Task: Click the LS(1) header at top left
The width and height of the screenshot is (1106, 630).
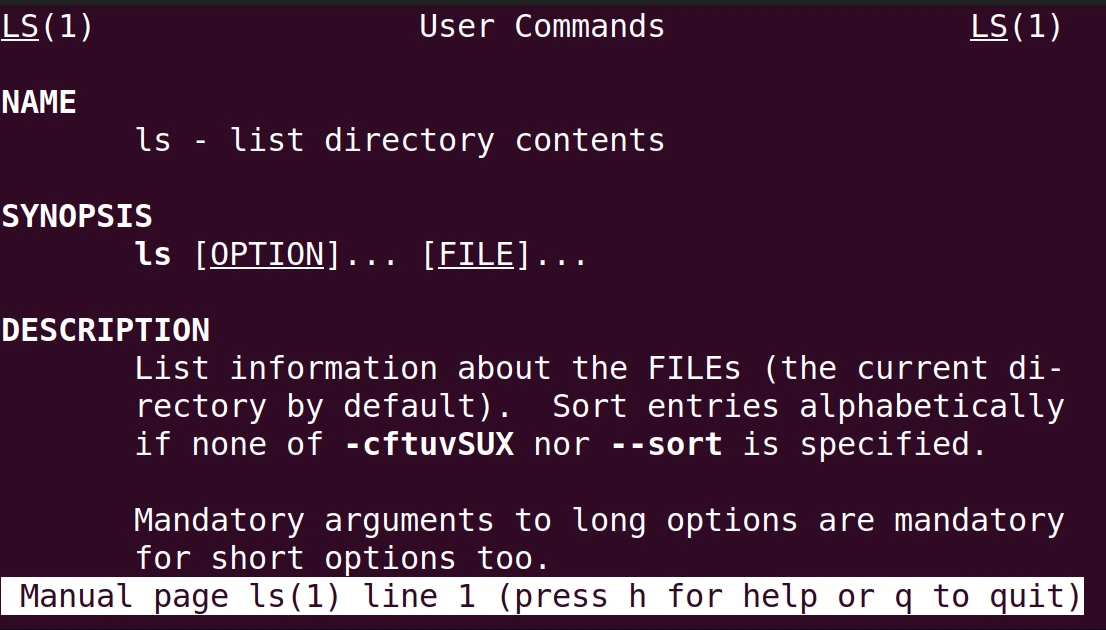Action: (47, 27)
